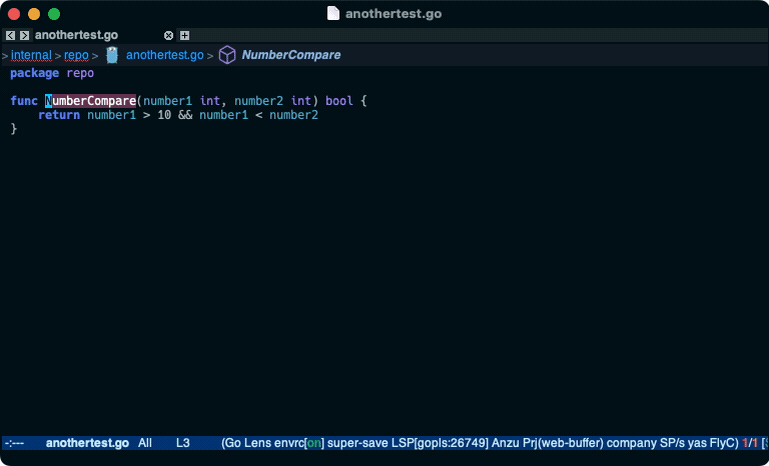Click the yellow minimize window button
Viewport: 769px width, 466px height.
tap(34, 14)
